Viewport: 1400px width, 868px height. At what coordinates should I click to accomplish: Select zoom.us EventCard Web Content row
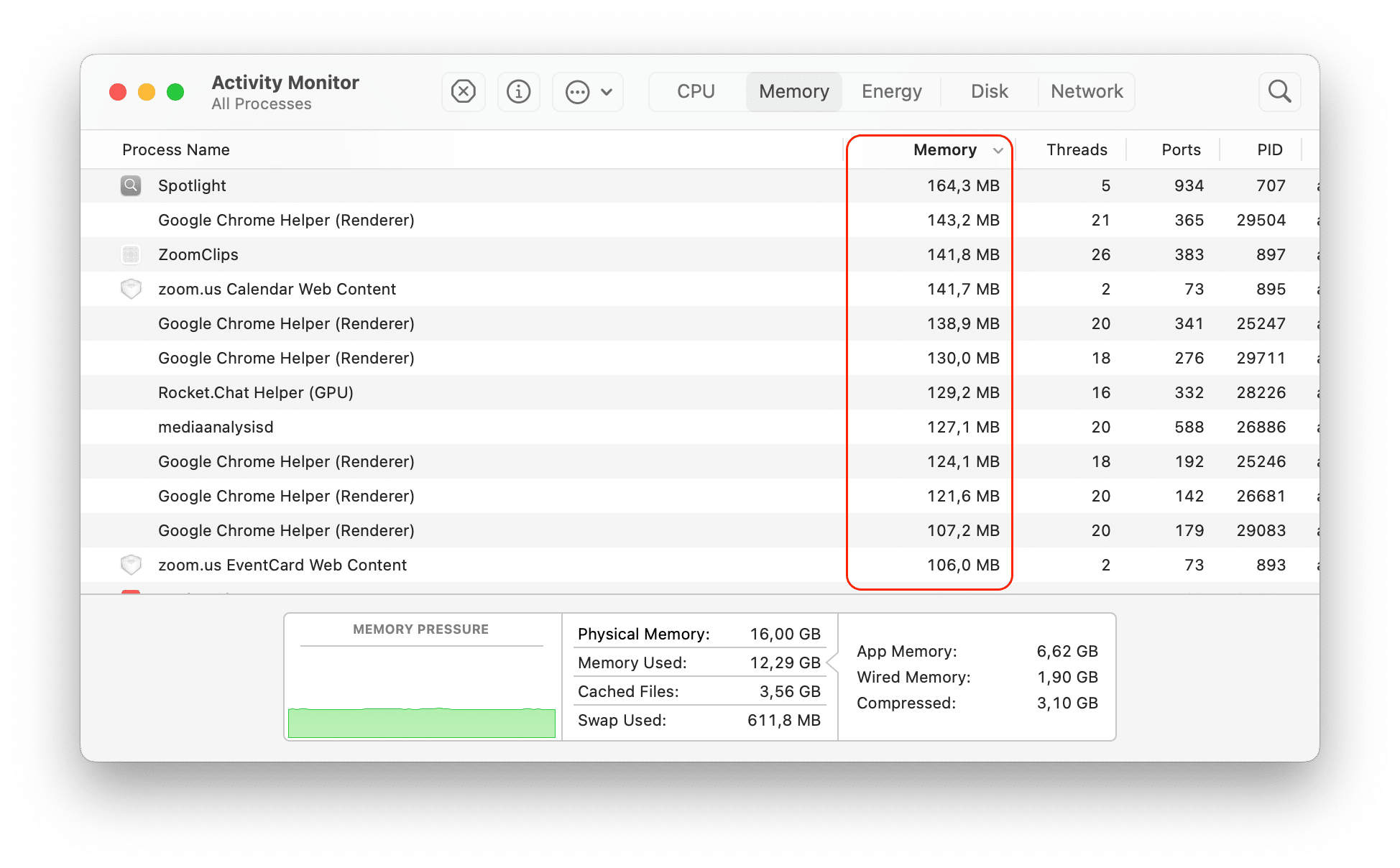point(700,565)
